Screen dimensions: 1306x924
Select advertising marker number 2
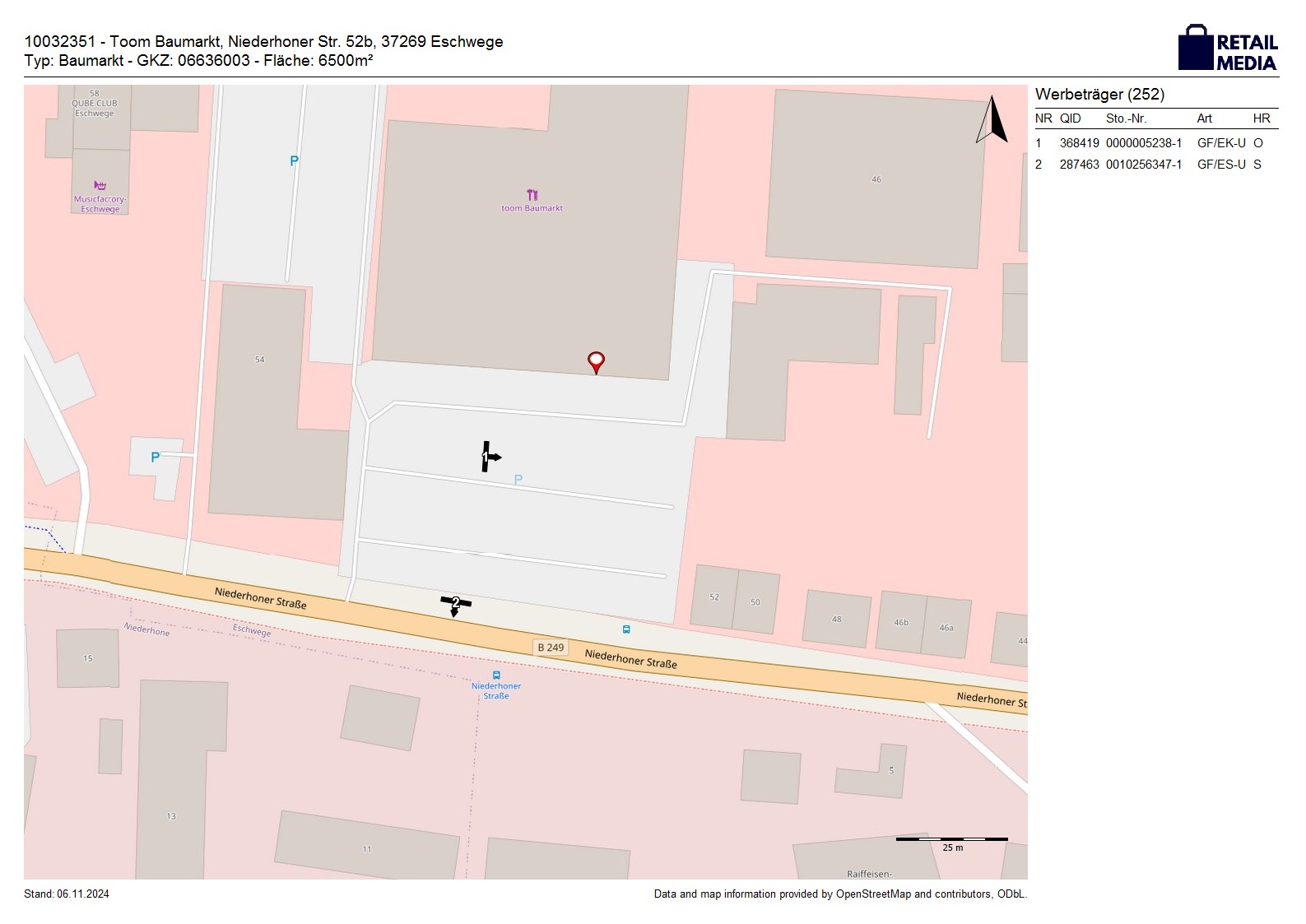pos(455,604)
